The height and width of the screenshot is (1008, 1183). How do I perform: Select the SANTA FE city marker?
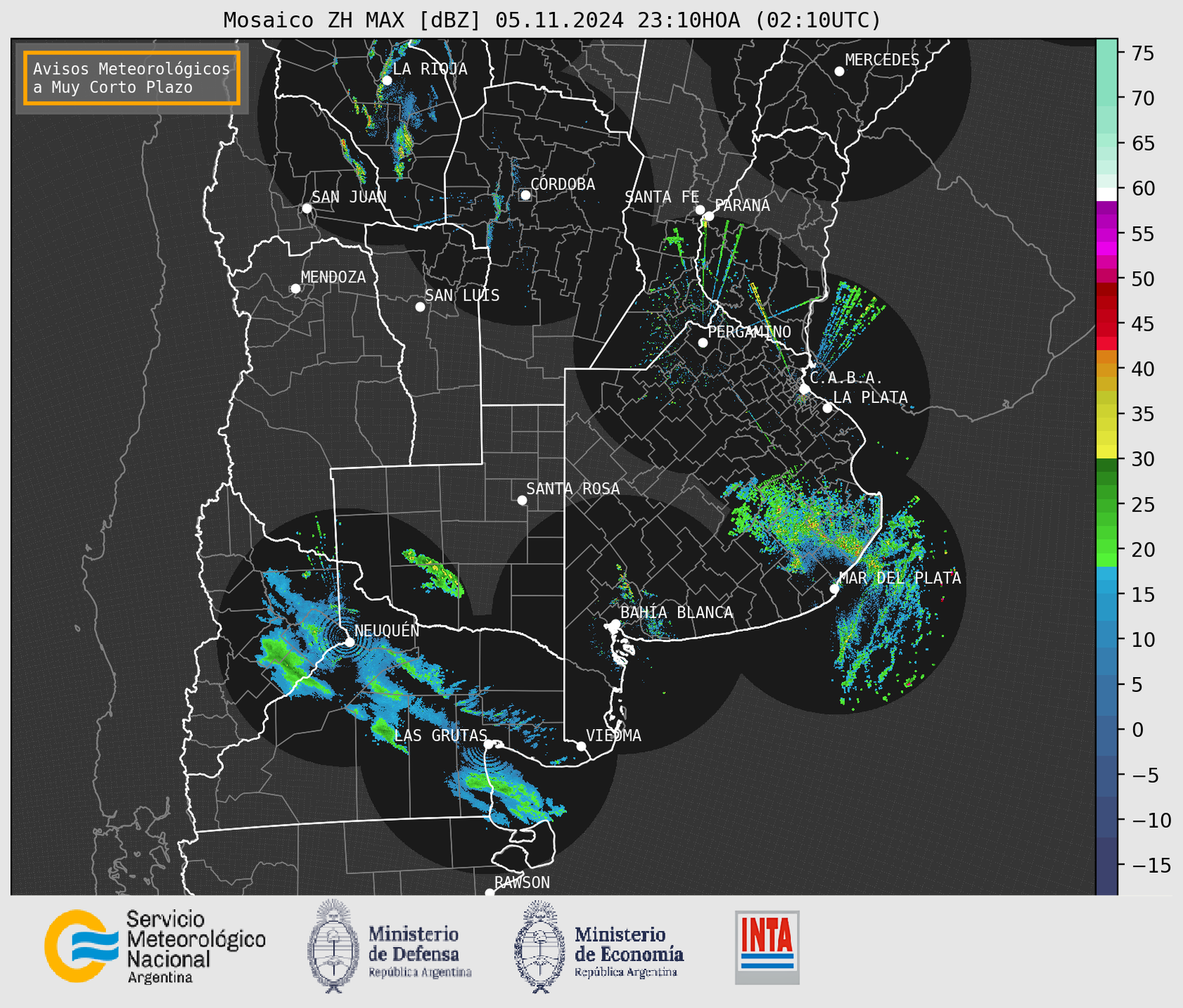tap(700, 210)
